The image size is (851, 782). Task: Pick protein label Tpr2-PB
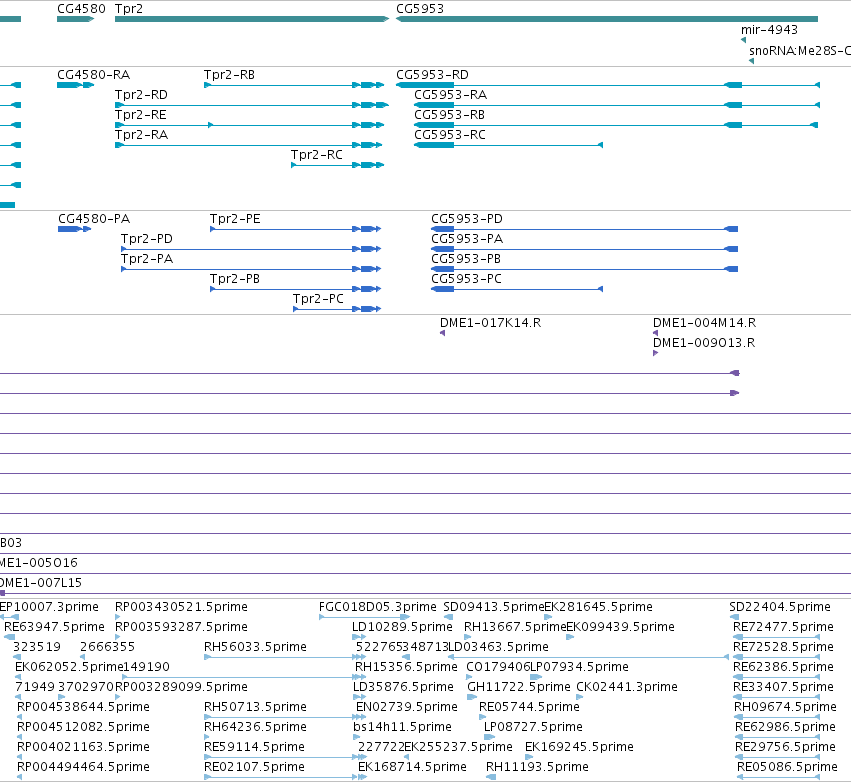click(234, 279)
